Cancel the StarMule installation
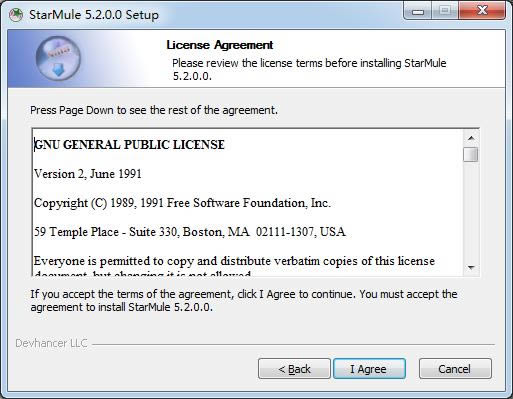Viewport: 513px width, 399px height. (455, 369)
